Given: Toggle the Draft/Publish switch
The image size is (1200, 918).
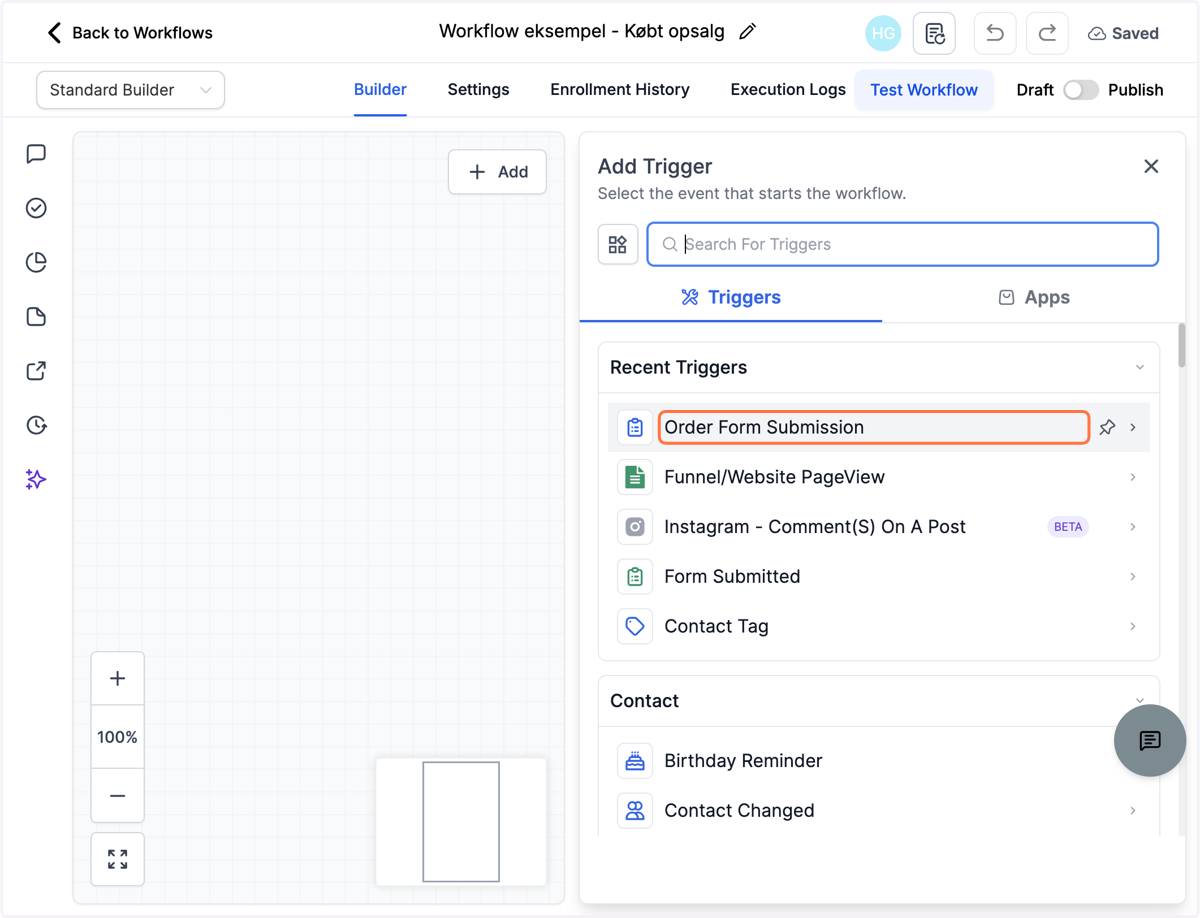Looking at the screenshot, I should 1081,90.
